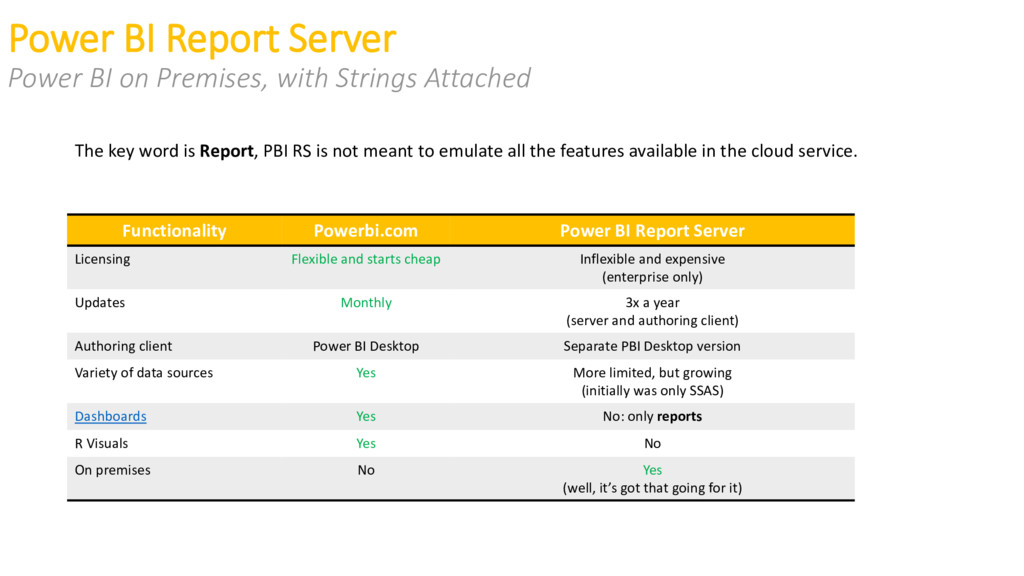Screen dimensions: 1024x576
Task: Open the Dashboards hyperlink
Action: click(110, 417)
